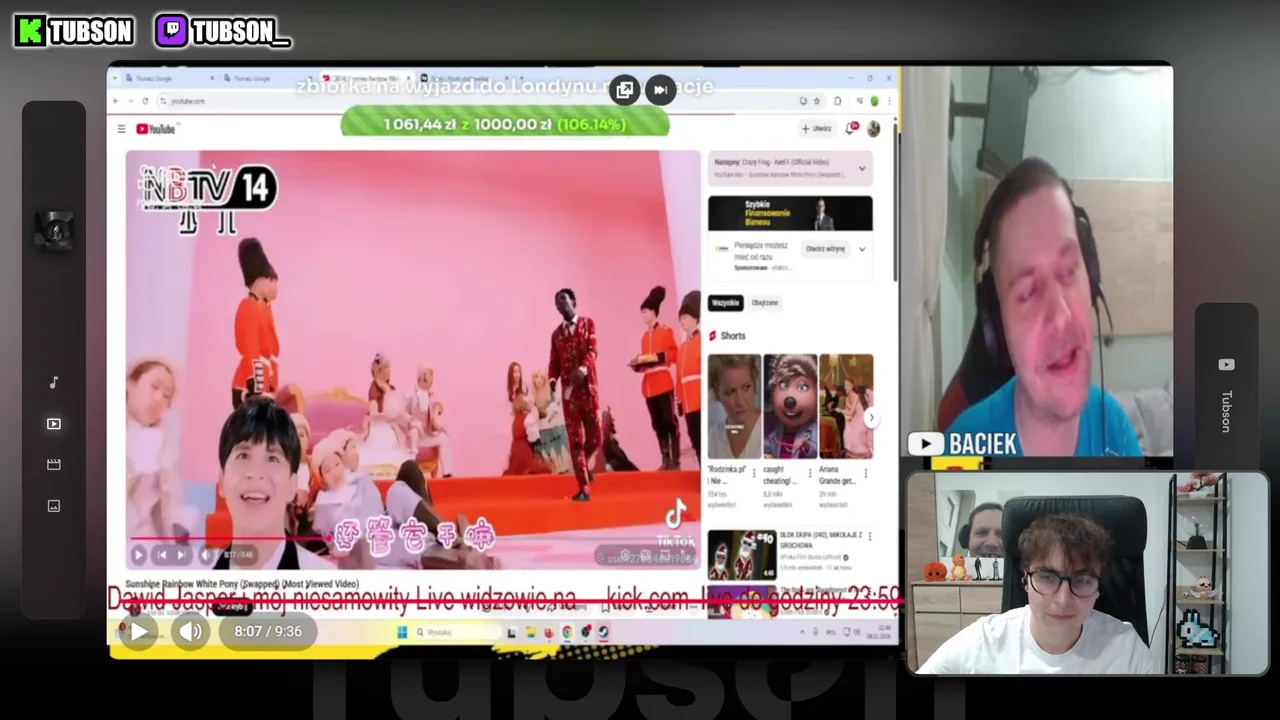Select the active YouTube browser tab
Screen dimensions: 1280x720
click(x=366, y=78)
